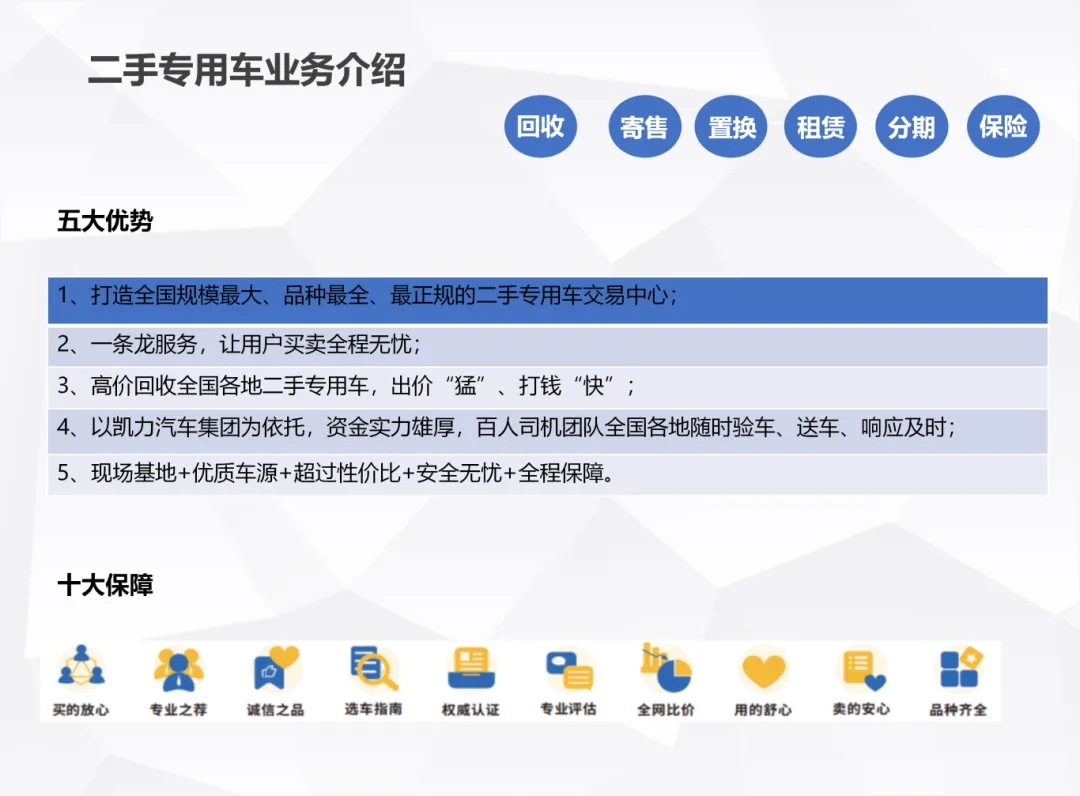Select the 置换 circular button

[x=731, y=127]
